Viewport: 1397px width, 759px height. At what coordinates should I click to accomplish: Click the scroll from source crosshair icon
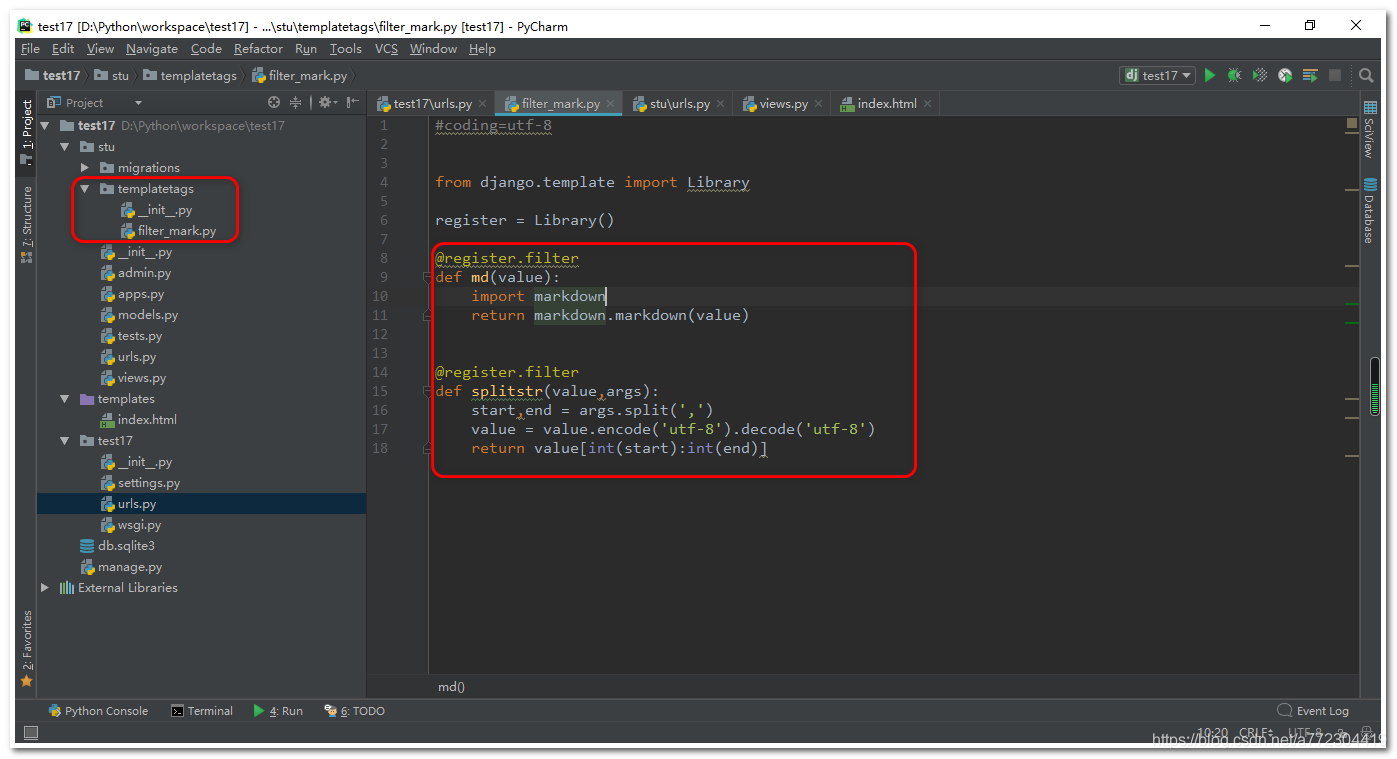pos(274,102)
